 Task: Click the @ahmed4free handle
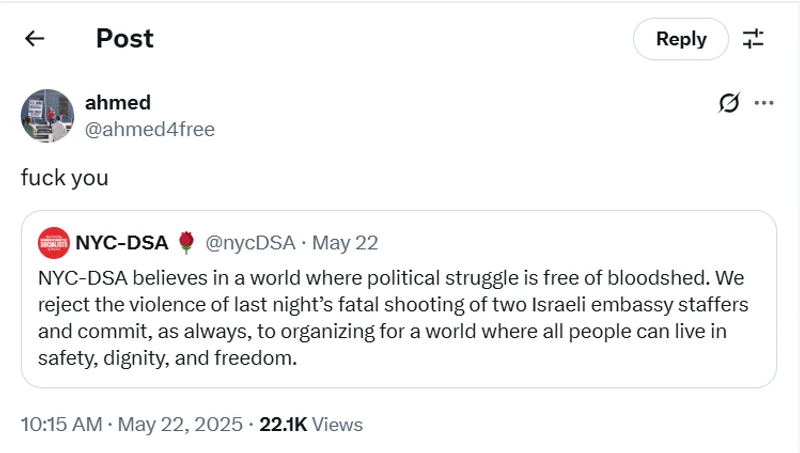click(149, 130)
